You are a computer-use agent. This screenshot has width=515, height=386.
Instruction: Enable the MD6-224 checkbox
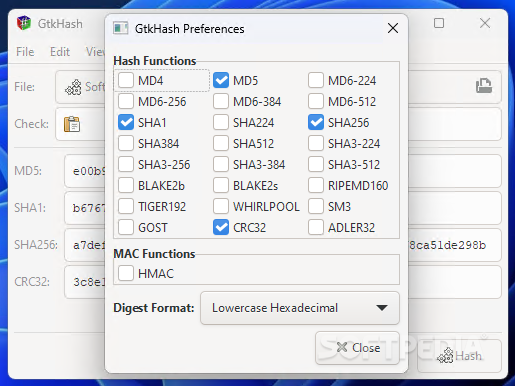[316, 80]
